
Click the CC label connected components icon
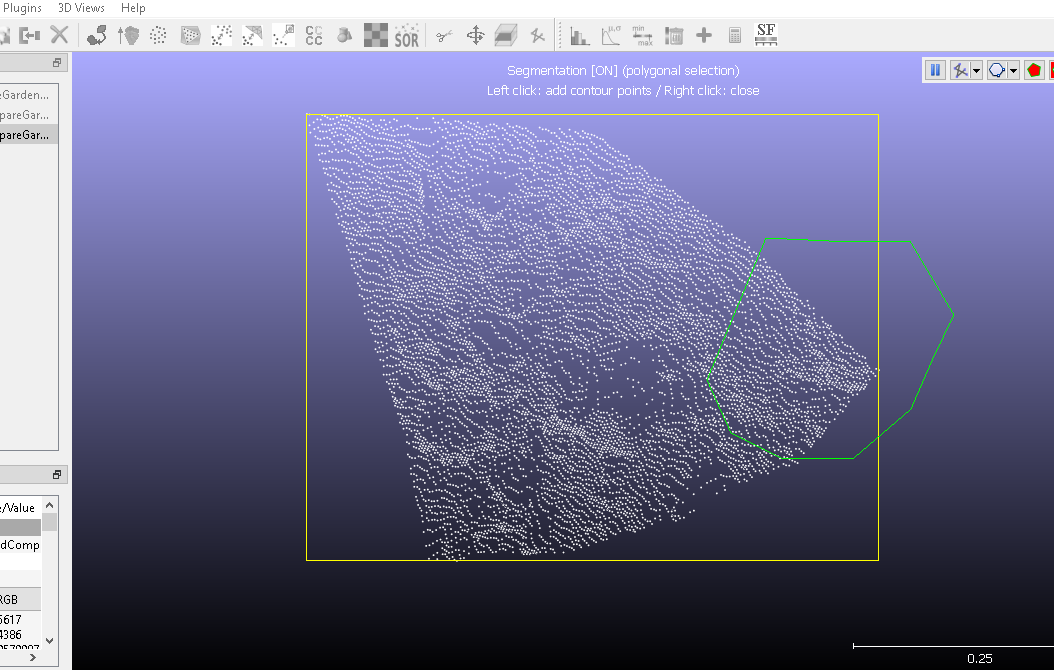pos(313,36)
